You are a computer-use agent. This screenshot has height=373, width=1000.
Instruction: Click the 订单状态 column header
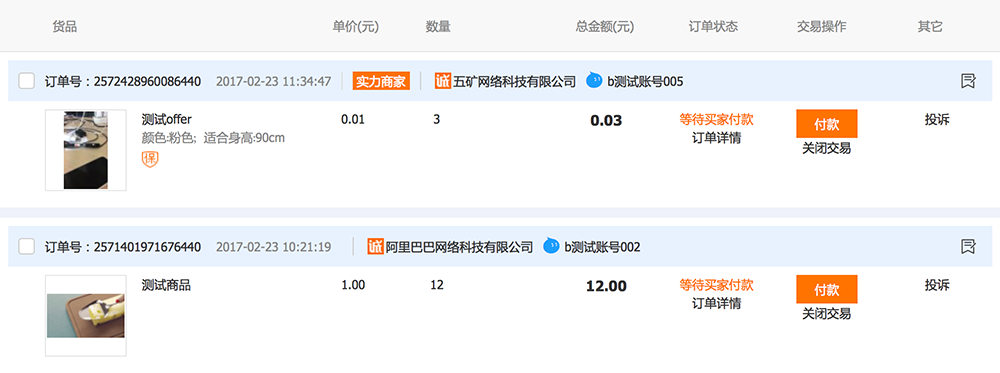[x=713, y=27]
